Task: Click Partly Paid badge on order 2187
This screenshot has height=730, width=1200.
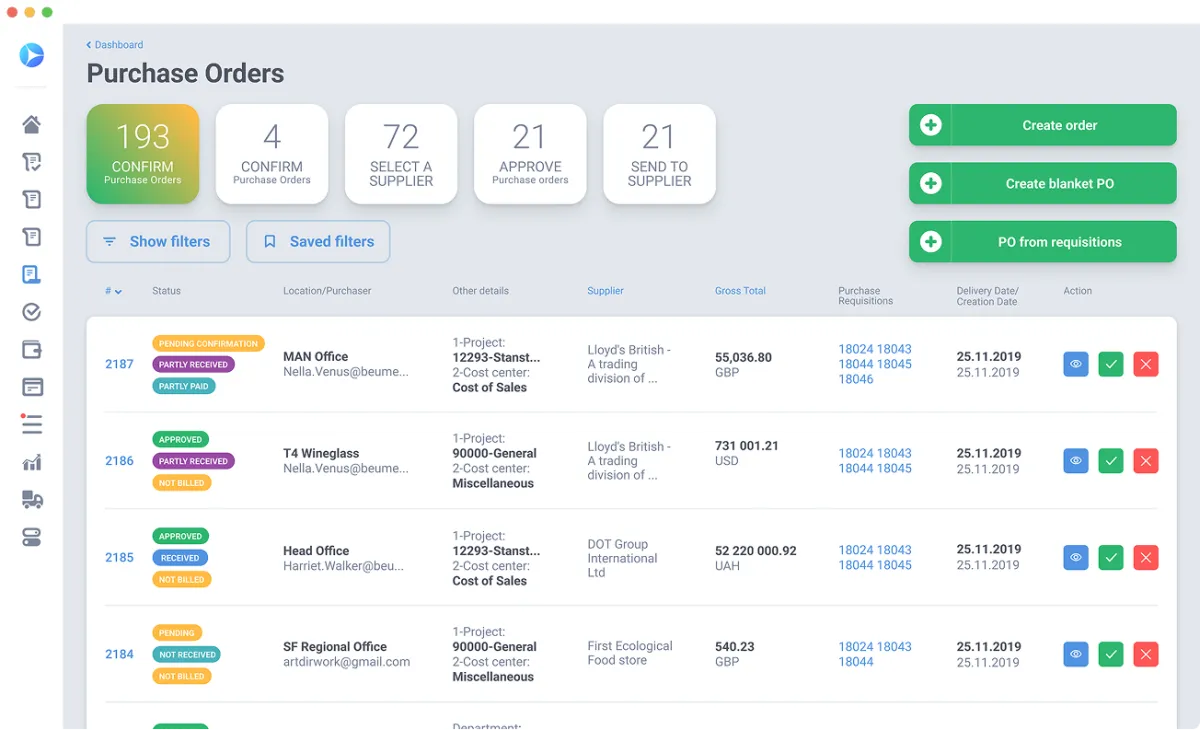Action: point(184,386)
